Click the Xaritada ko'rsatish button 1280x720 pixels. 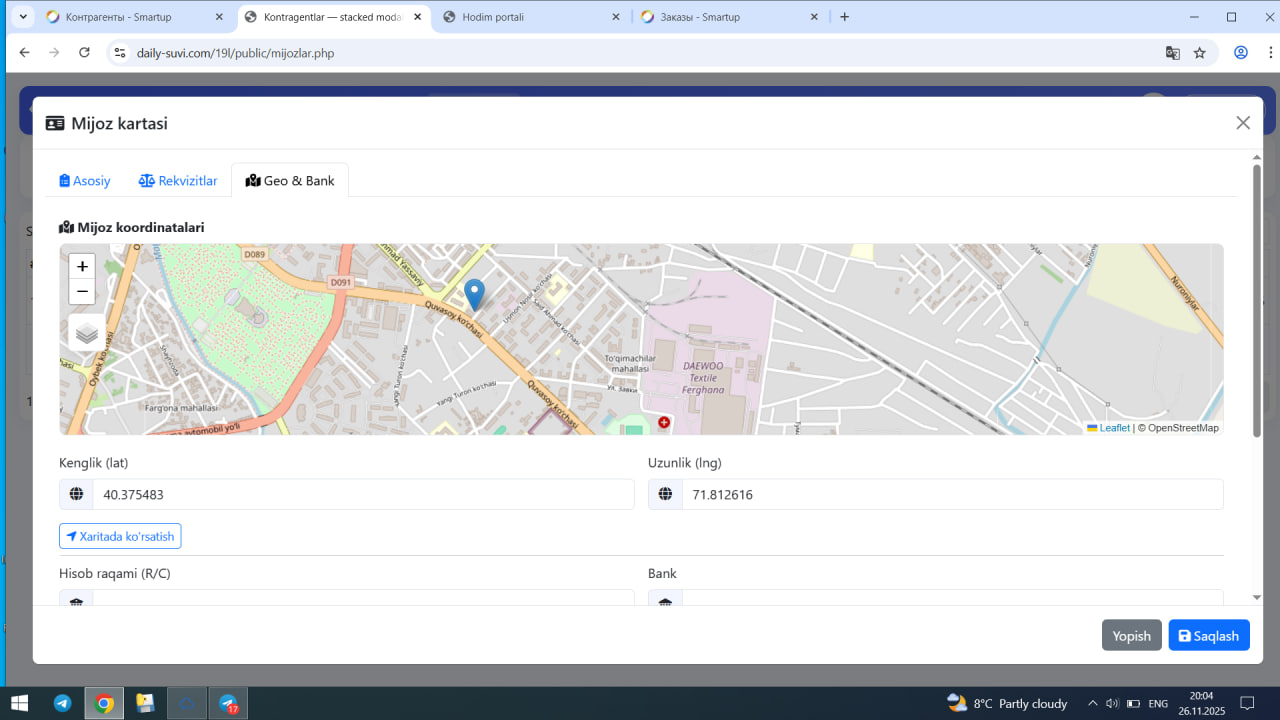click(x=120, y=537)
